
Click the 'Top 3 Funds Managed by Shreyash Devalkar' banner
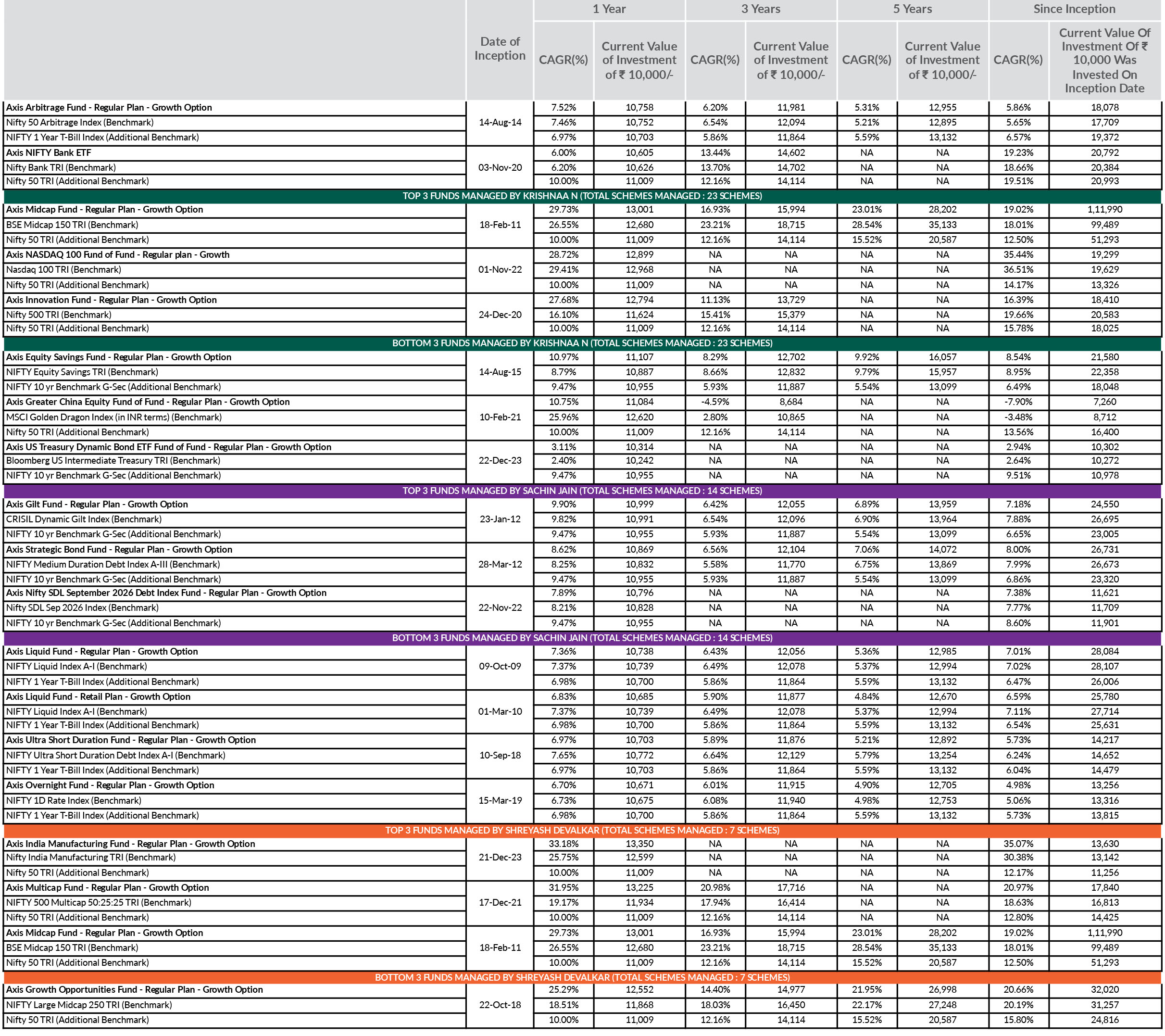click(582, 830)
